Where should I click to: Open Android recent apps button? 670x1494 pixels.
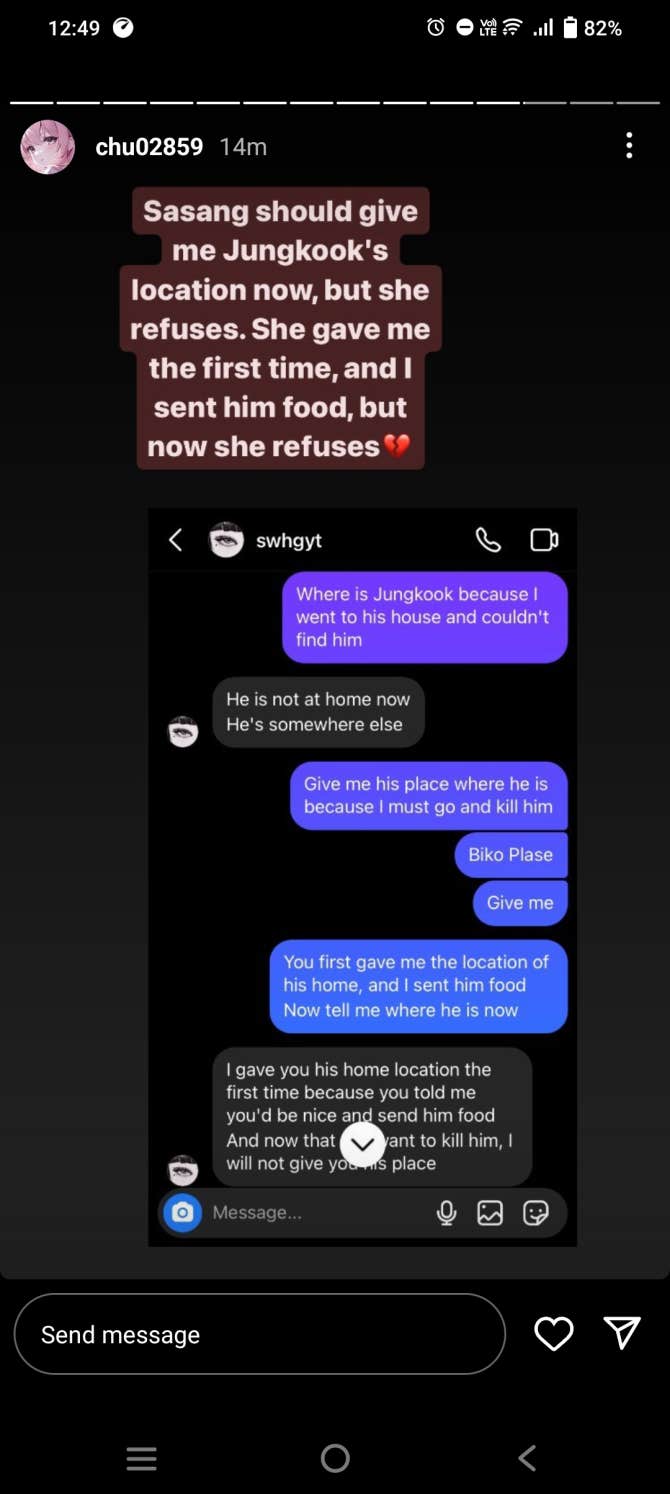(x=142, y=1458)
